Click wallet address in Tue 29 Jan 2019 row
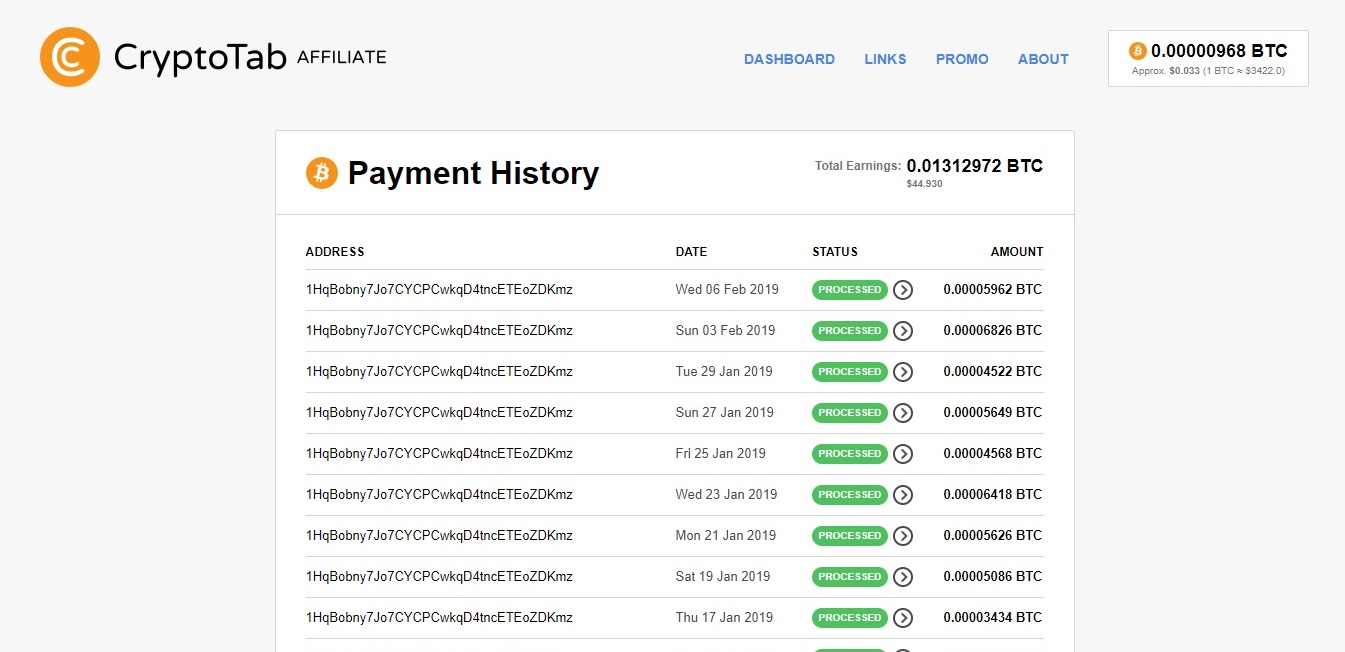 point(439,372)
